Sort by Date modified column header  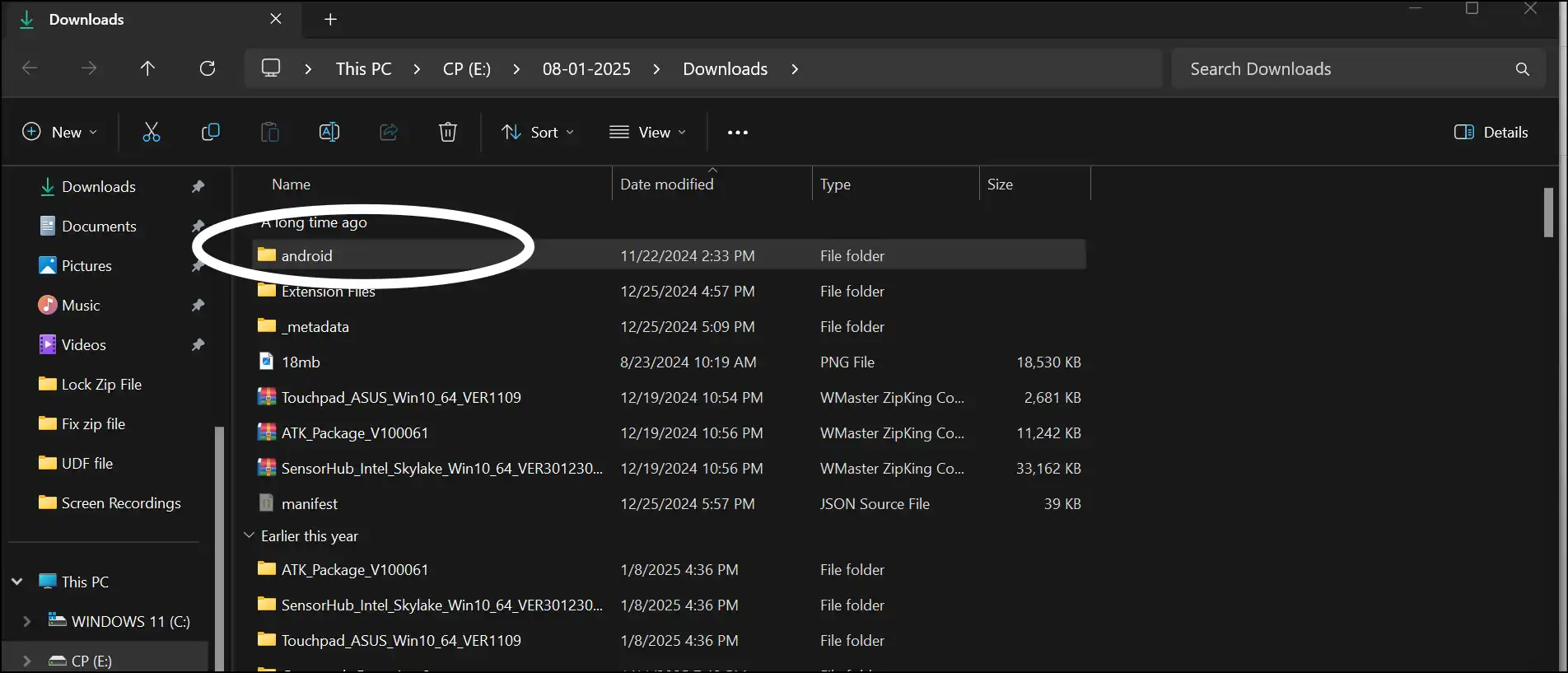click(x=666, y=185)
